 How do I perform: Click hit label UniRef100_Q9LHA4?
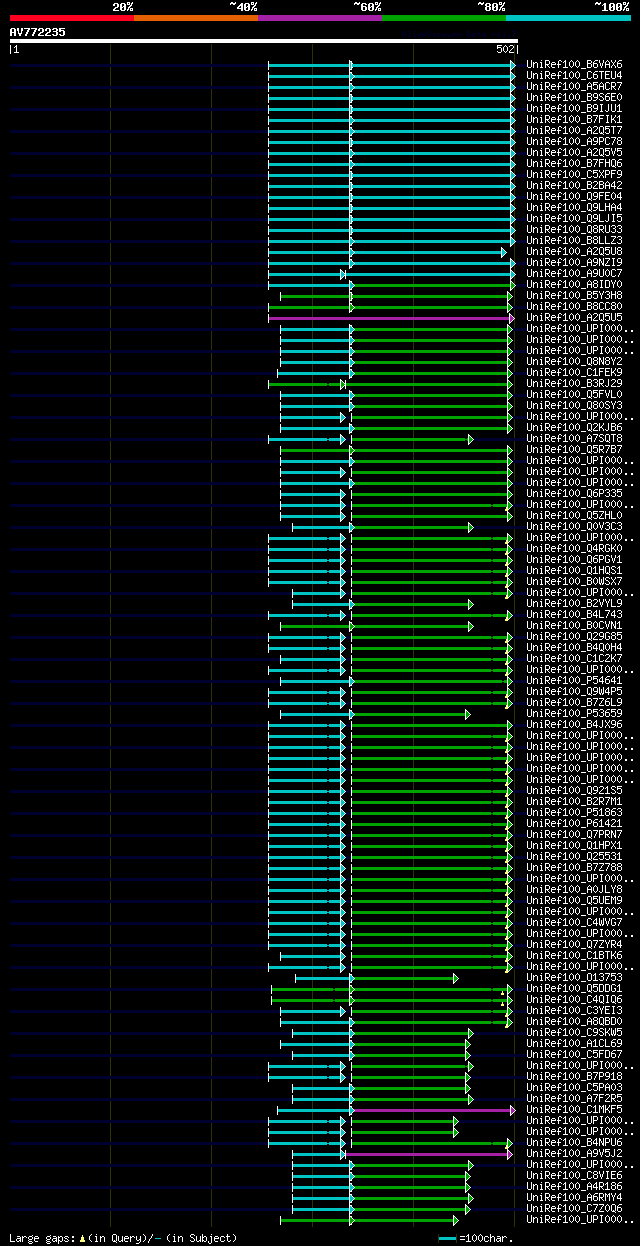[574, 207]
